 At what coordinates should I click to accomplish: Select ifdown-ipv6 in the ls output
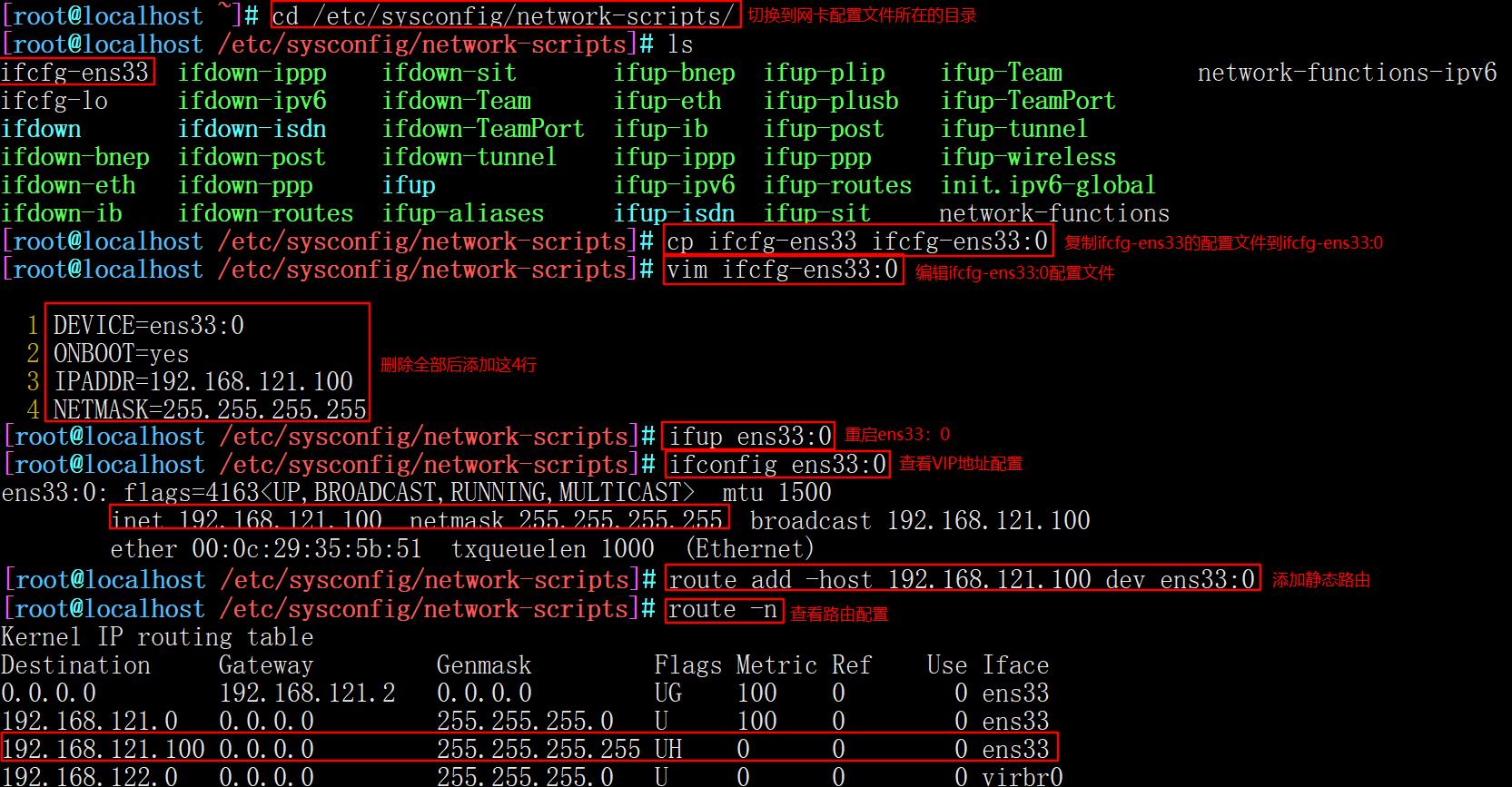[252, 101]
